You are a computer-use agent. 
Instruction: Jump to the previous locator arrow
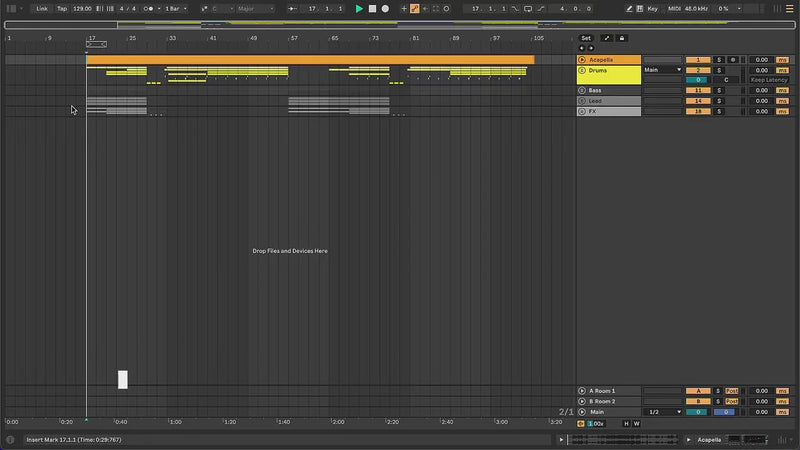click(584, 48)
